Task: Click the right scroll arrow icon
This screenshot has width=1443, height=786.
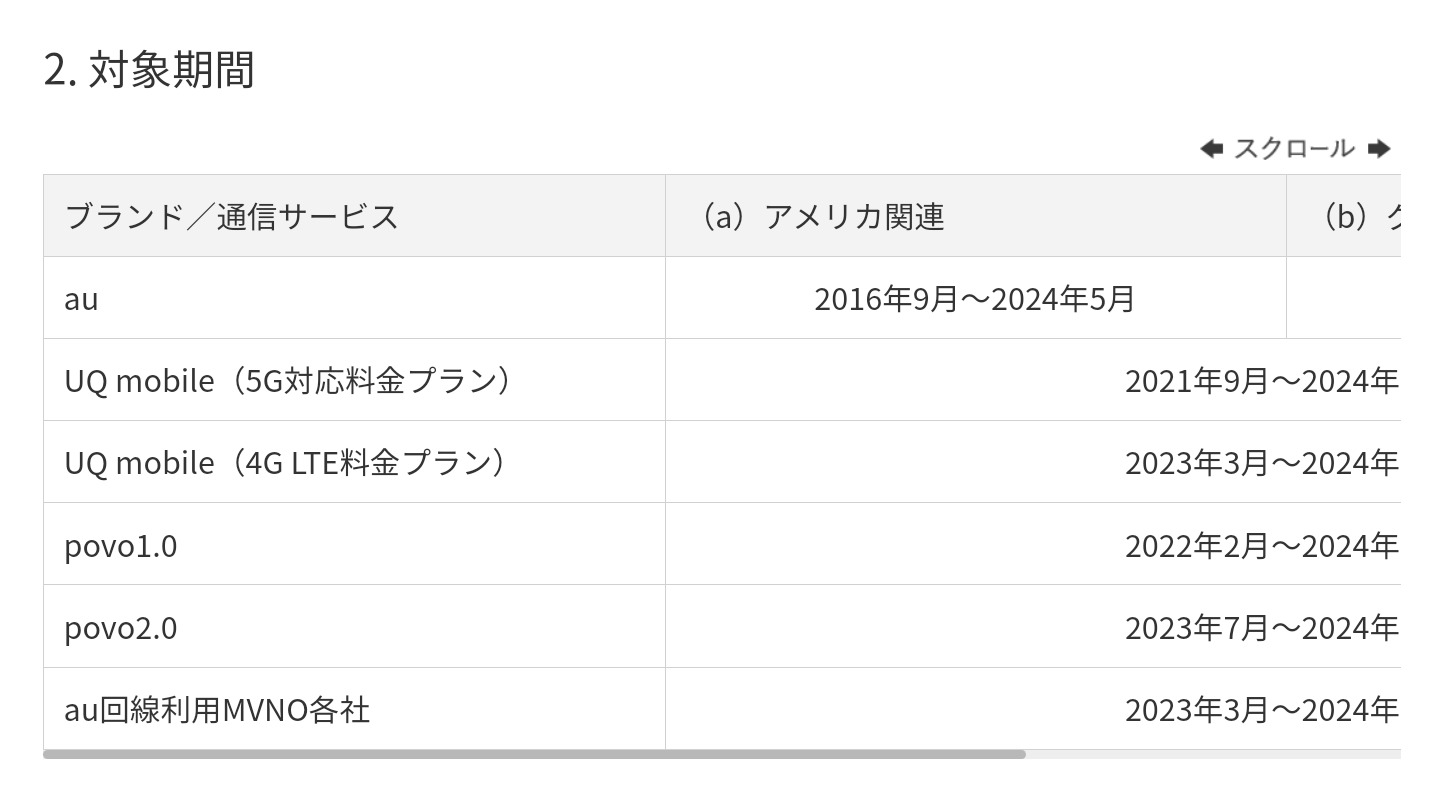Action: (x=1379, y=149)
